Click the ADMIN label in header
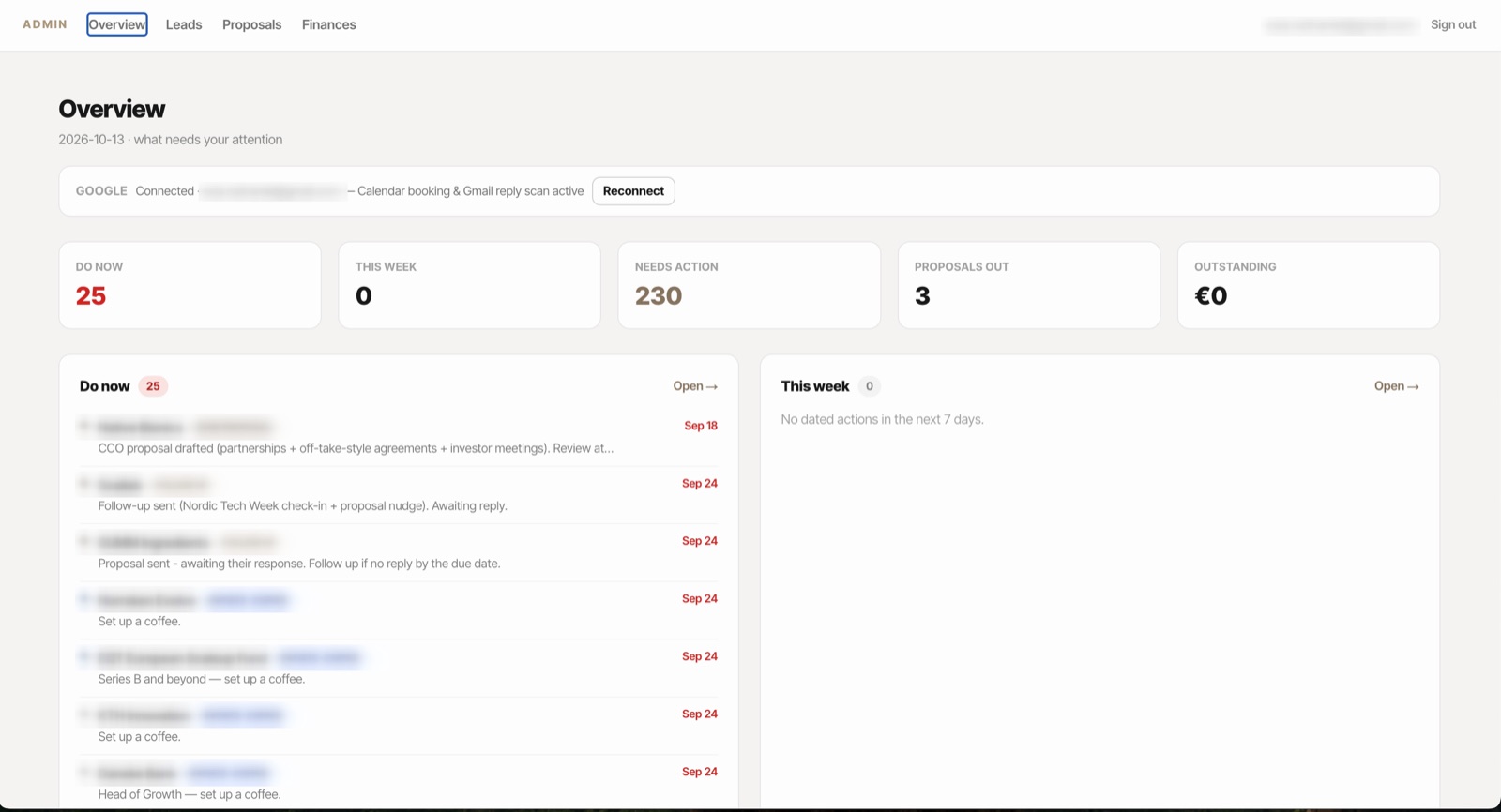The image size is (1501, 812). pos(45,24)
